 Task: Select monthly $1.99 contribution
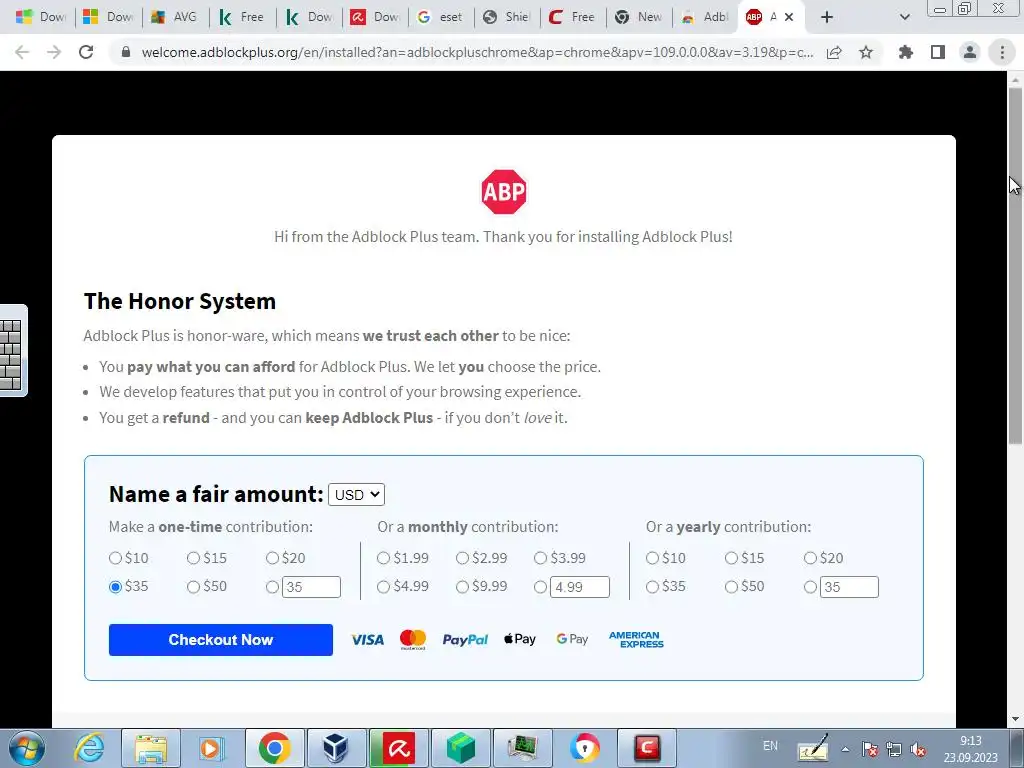point(383,558)
